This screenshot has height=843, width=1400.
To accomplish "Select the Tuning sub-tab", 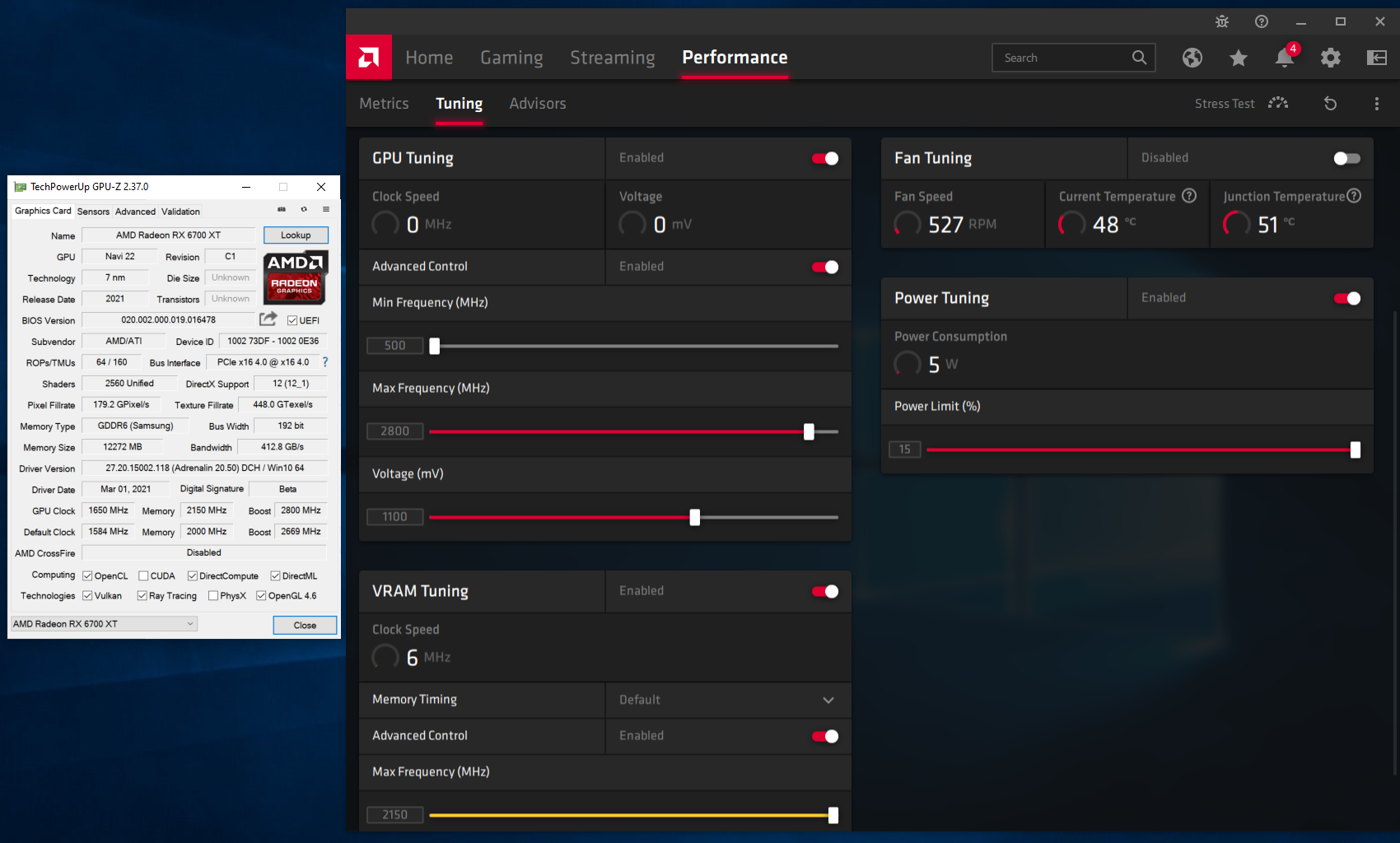I will pyautogui.click(x=459, y=104).
